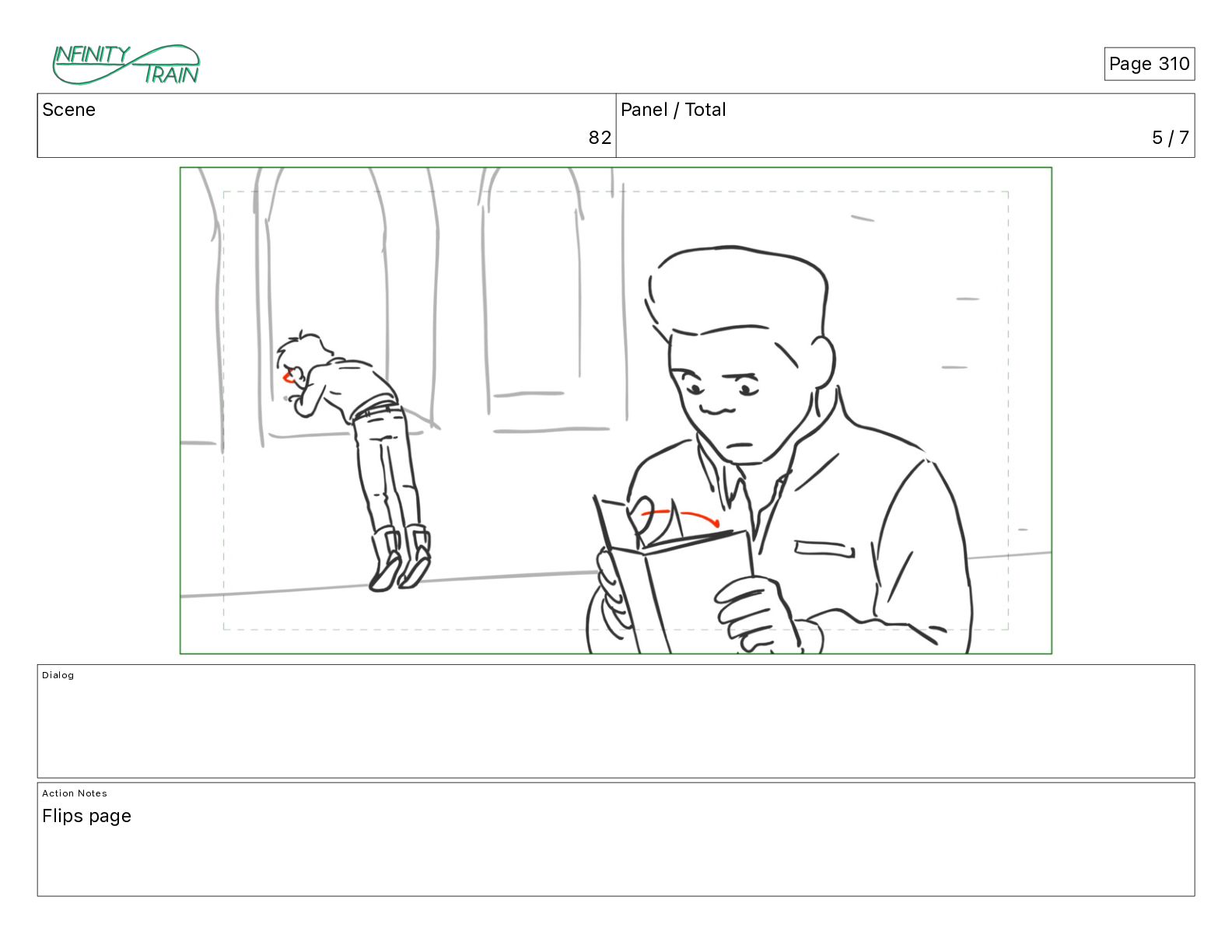Select the panel count 5 / 7

coord(1171,138)
